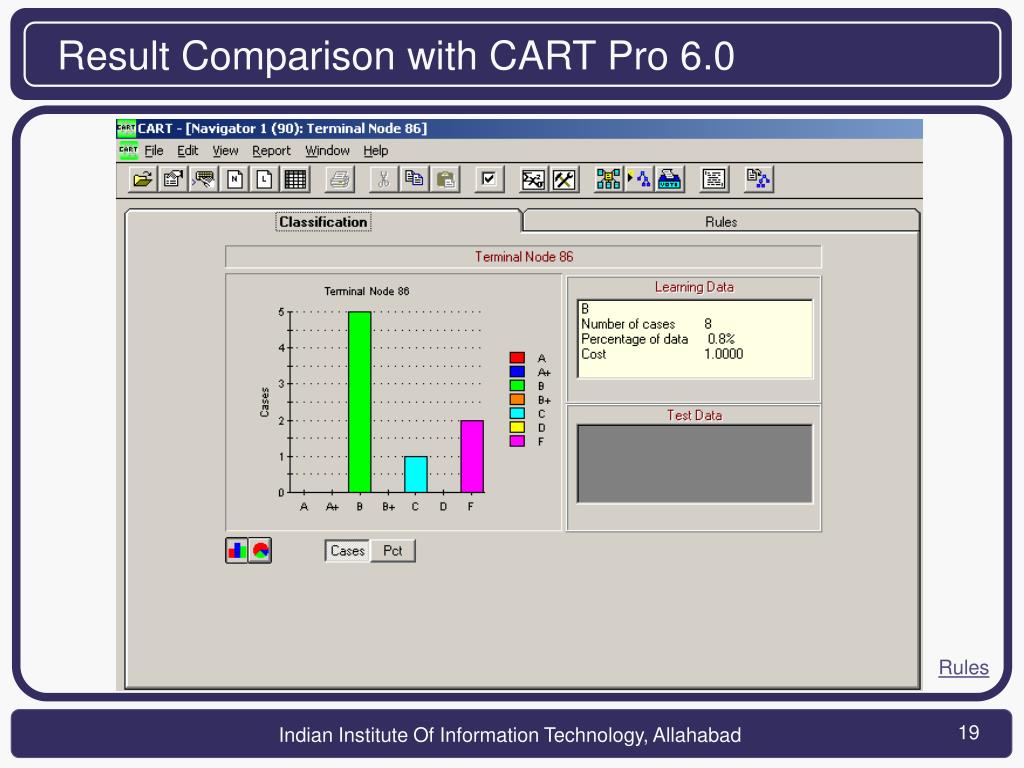Click the Learning Data heading
This screenshot has width=1024, height=768.
click(694, 287)
